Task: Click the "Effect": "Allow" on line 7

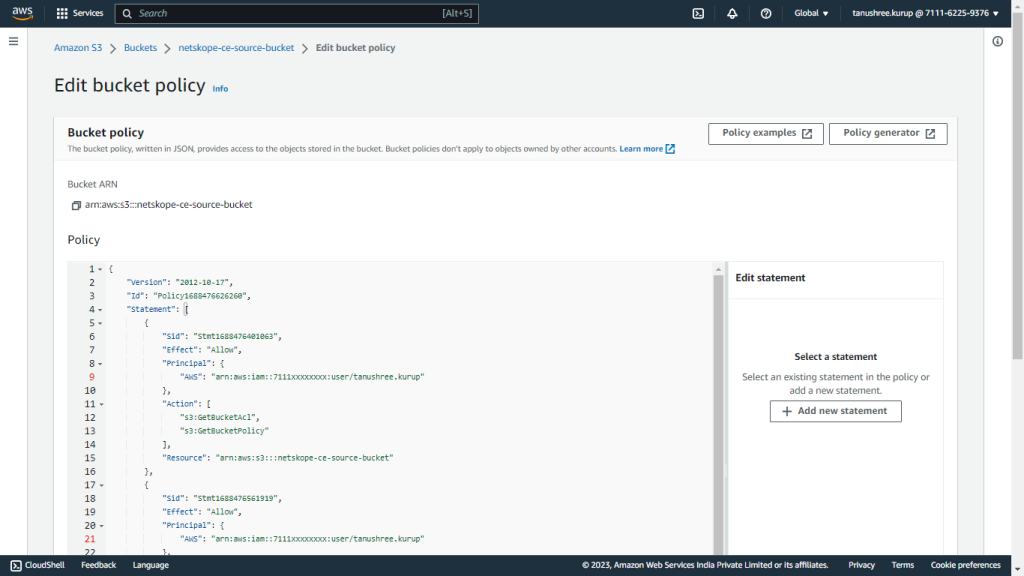Action: pyautogui.click(x=202, y=350)
